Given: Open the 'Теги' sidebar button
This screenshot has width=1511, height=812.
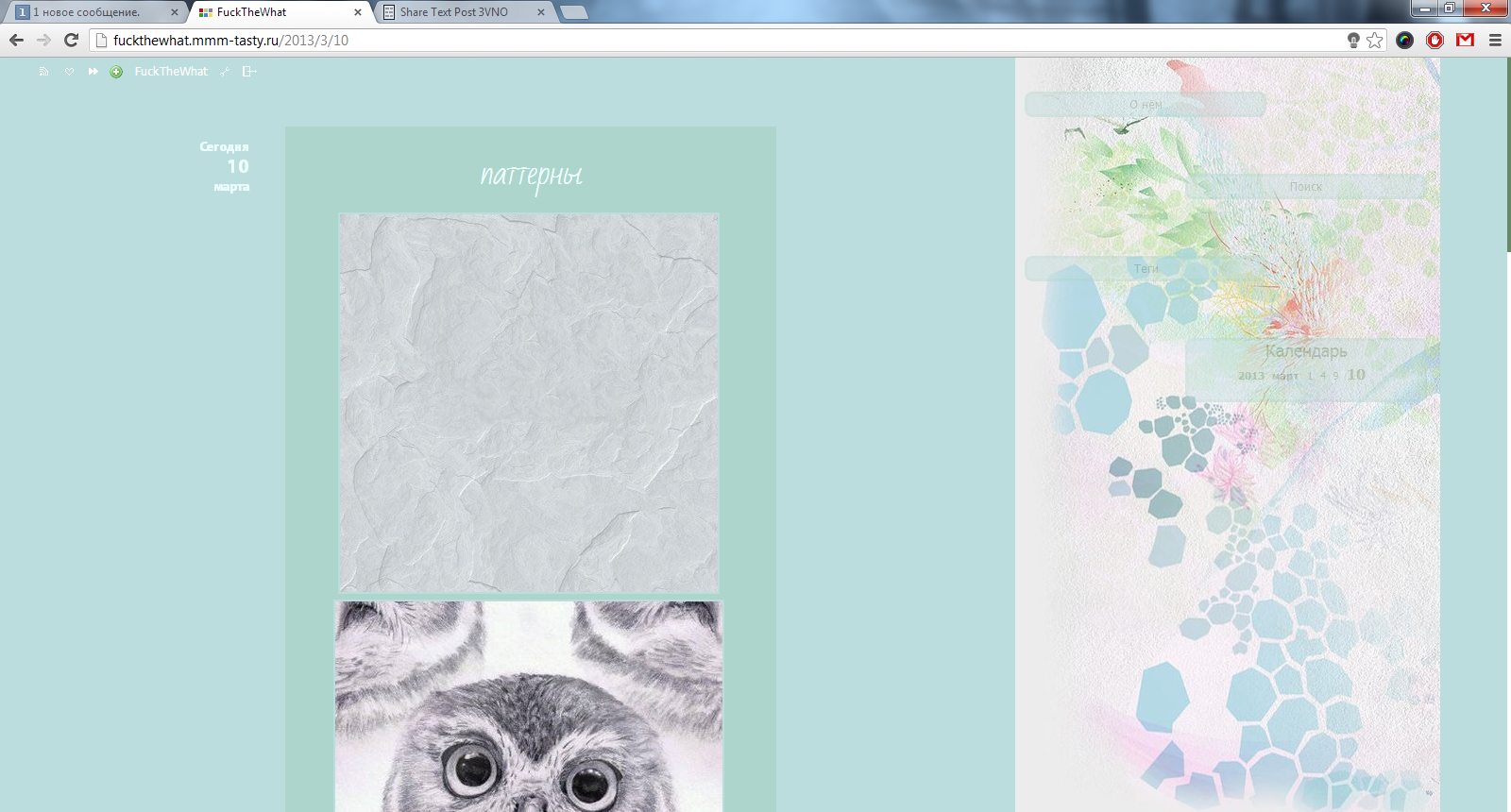Looking at the screenshot, I should click(1146, 268).
